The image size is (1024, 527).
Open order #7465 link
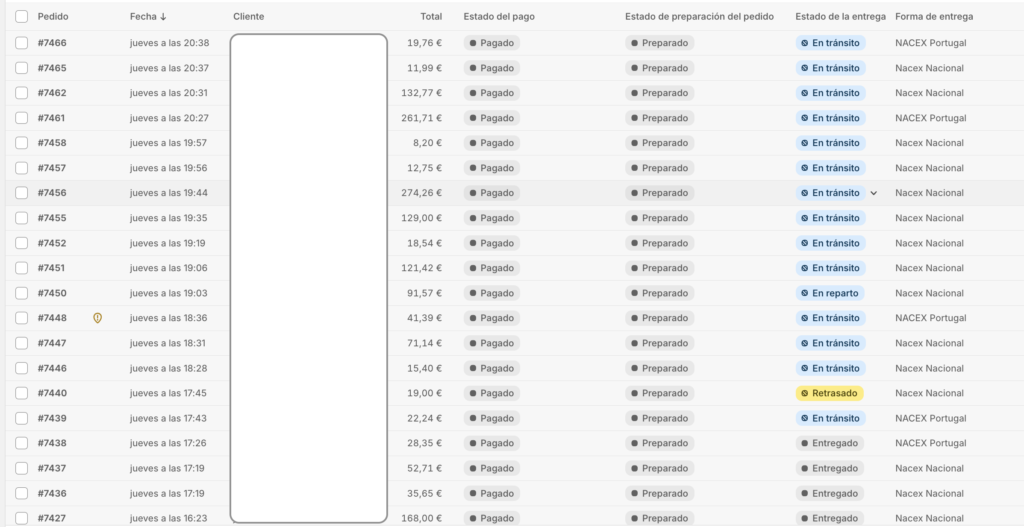pos(52,68)
